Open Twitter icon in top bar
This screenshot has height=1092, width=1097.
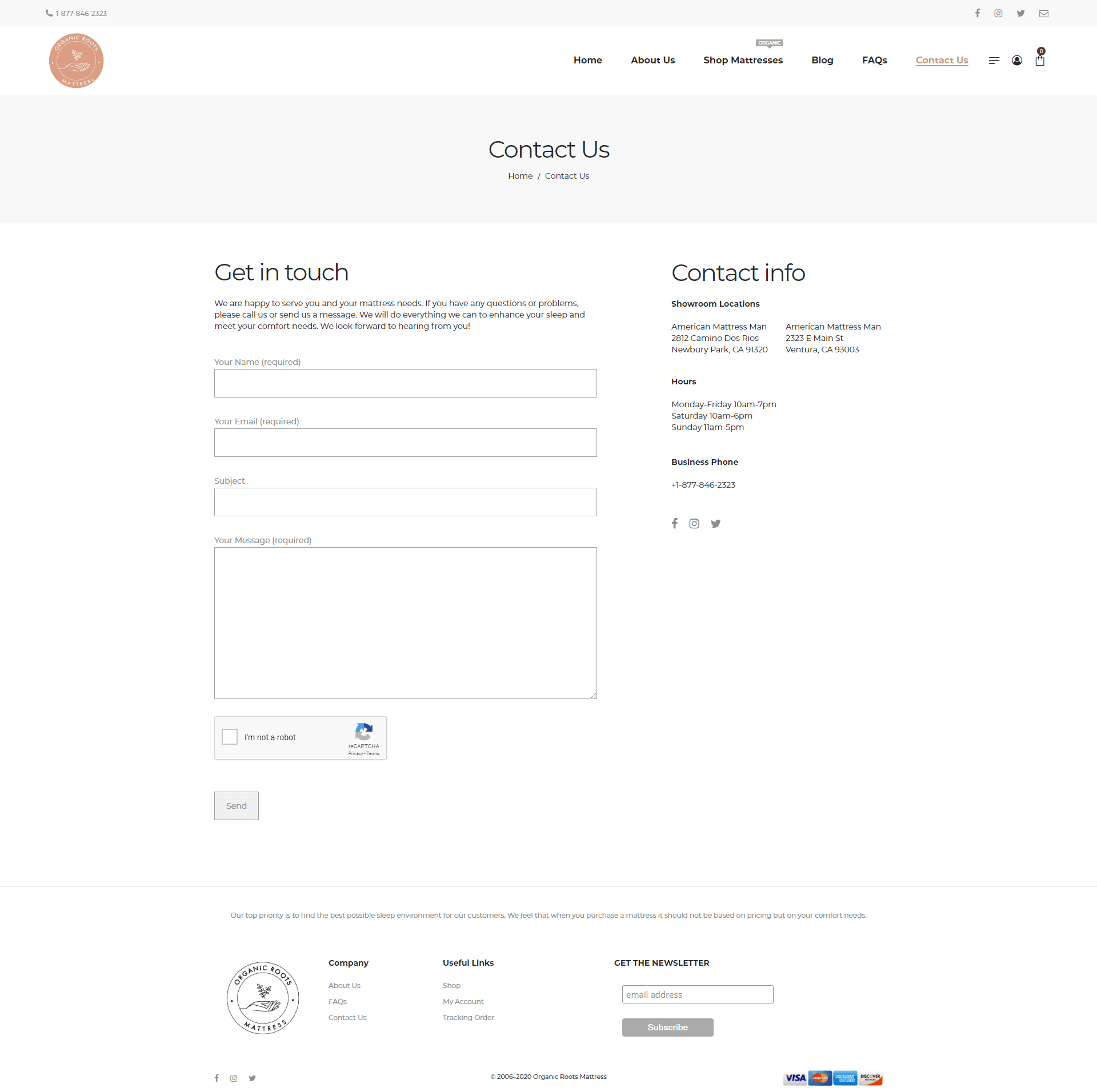click(x=1020, y=14)
